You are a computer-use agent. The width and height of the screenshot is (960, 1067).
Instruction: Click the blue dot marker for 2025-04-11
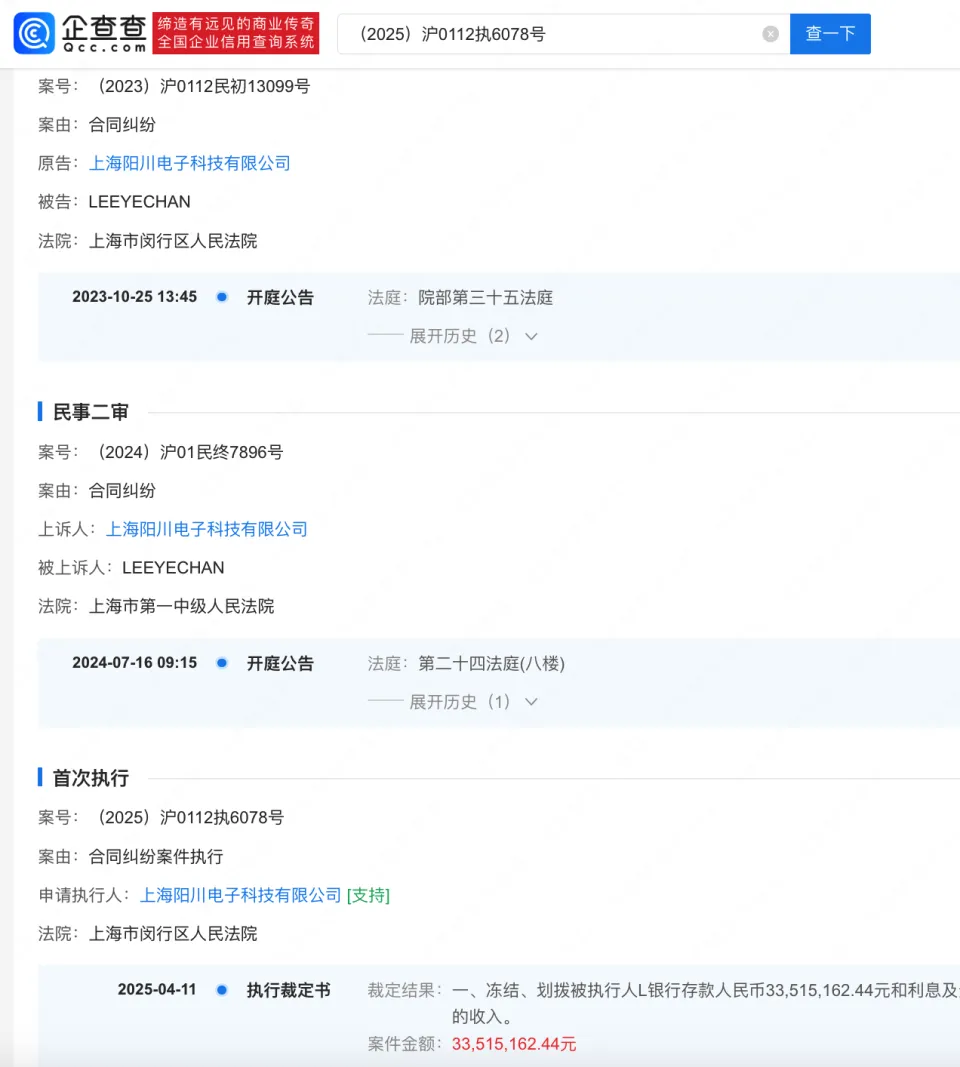tap(222, 990)
